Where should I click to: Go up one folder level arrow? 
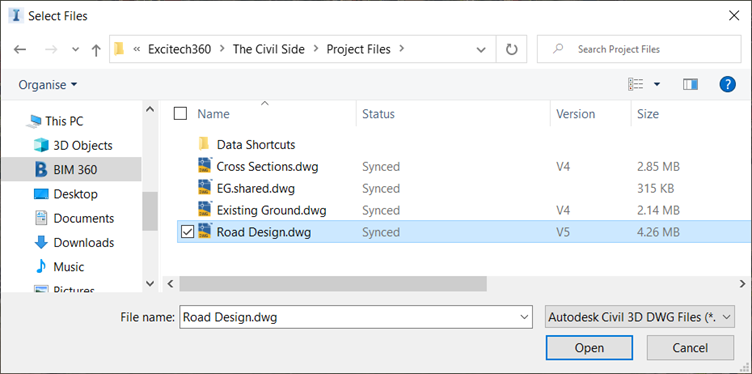(x=96, y=49)
